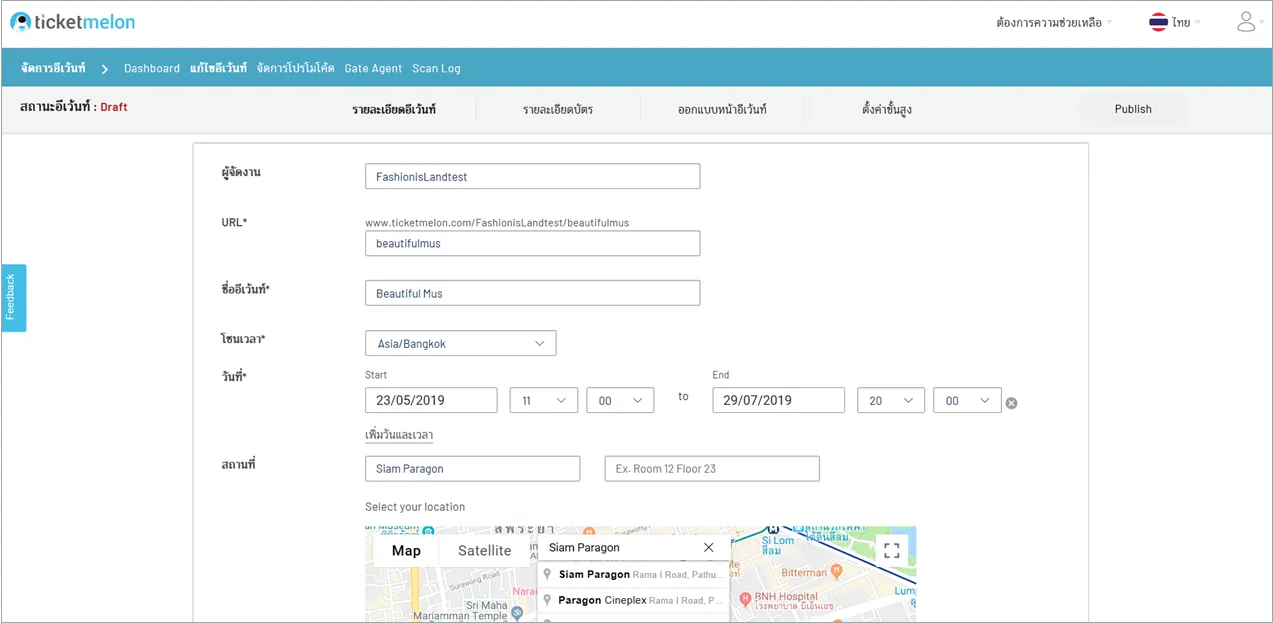Viewport: 1273px width, 623px height.
Task: Click the end date field 29/07/2019
Action: (778, 400)
